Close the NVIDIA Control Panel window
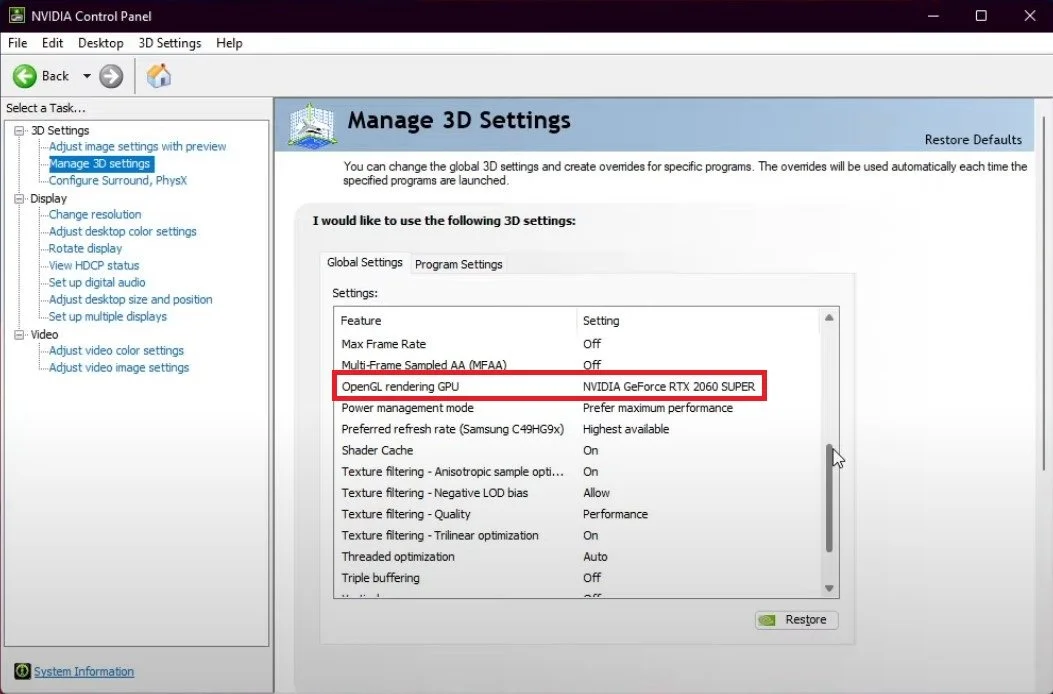 tap(1029, 15)
